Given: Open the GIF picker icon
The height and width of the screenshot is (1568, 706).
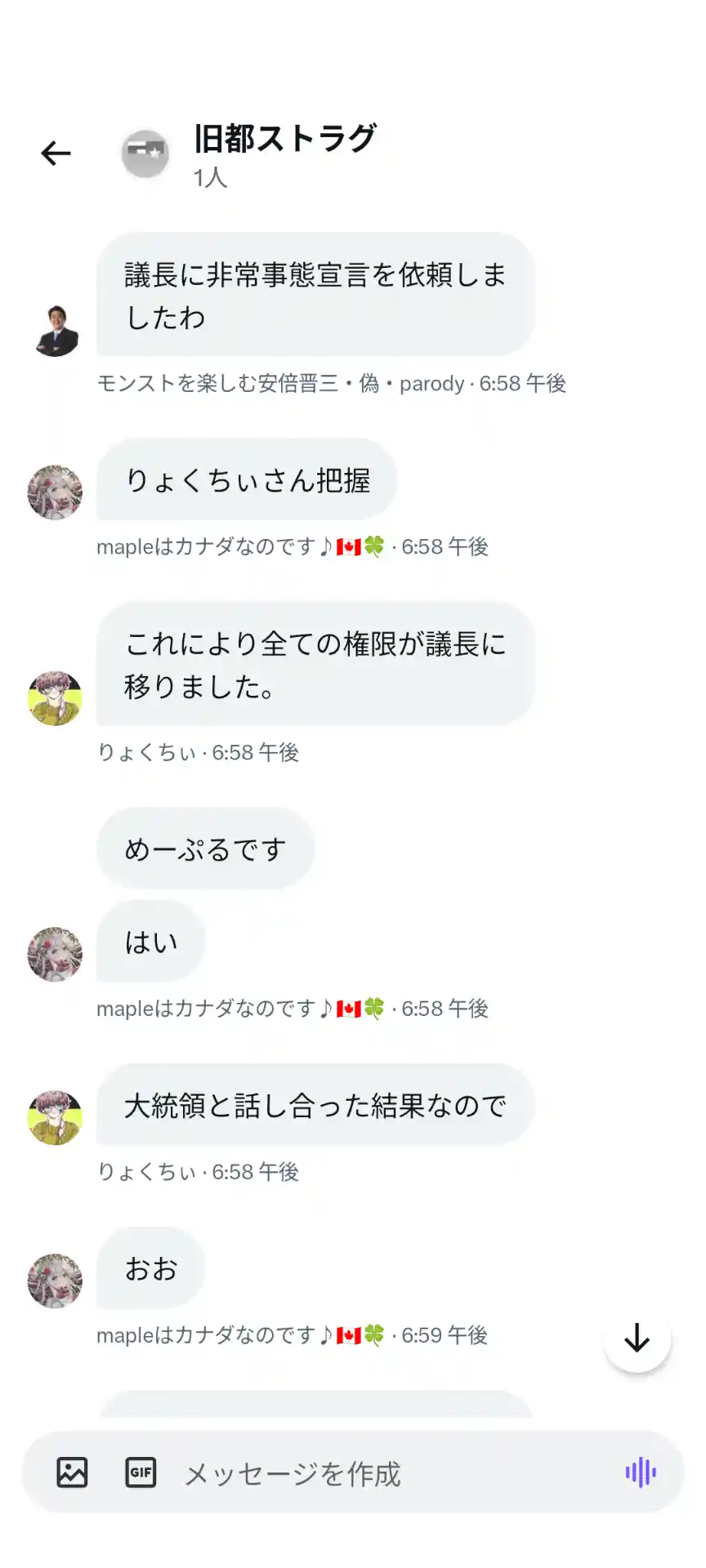Looking at the screenshot, I should tap(141, 1472).
